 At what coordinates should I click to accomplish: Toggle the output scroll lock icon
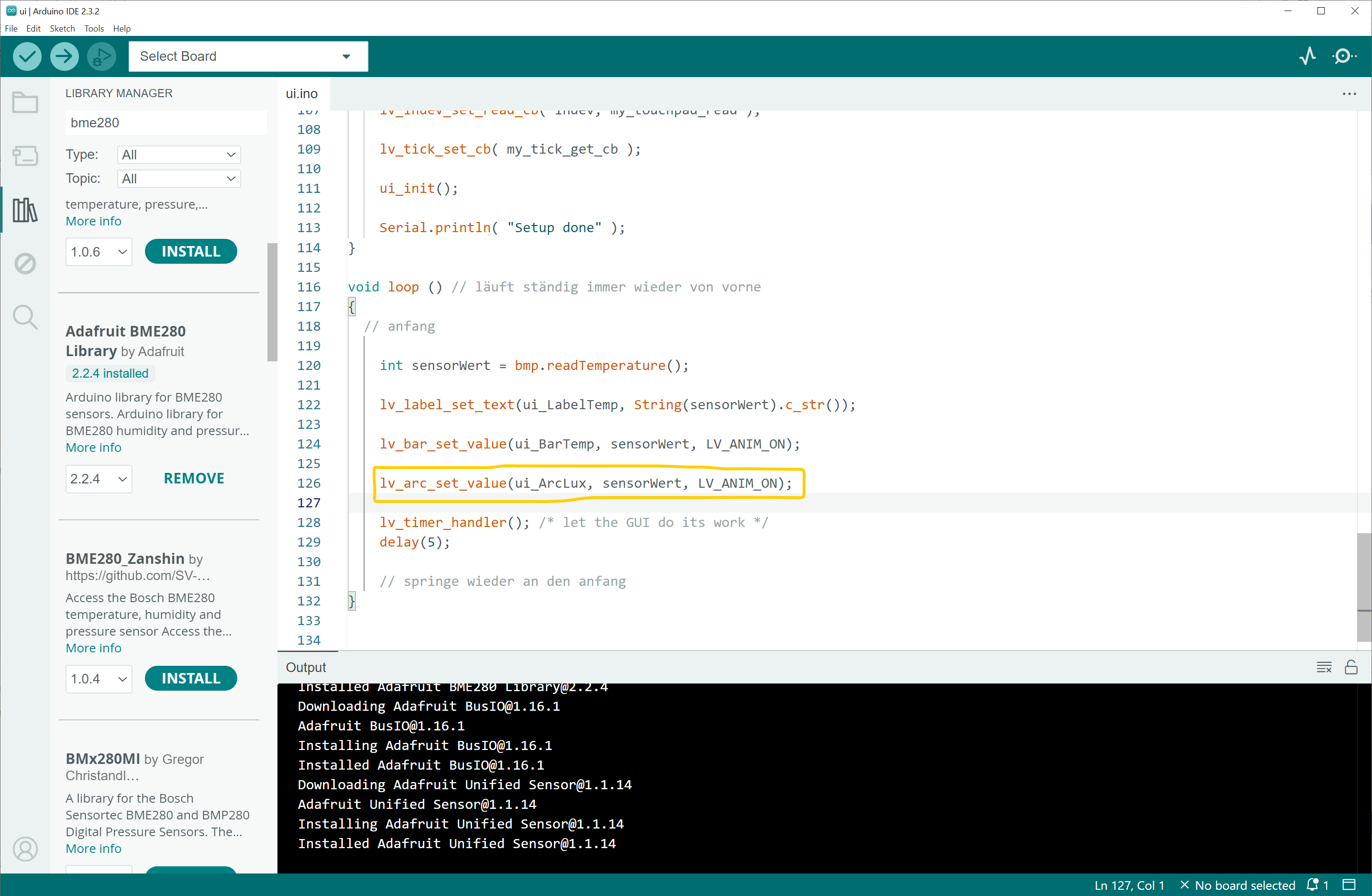[1350, 668]
